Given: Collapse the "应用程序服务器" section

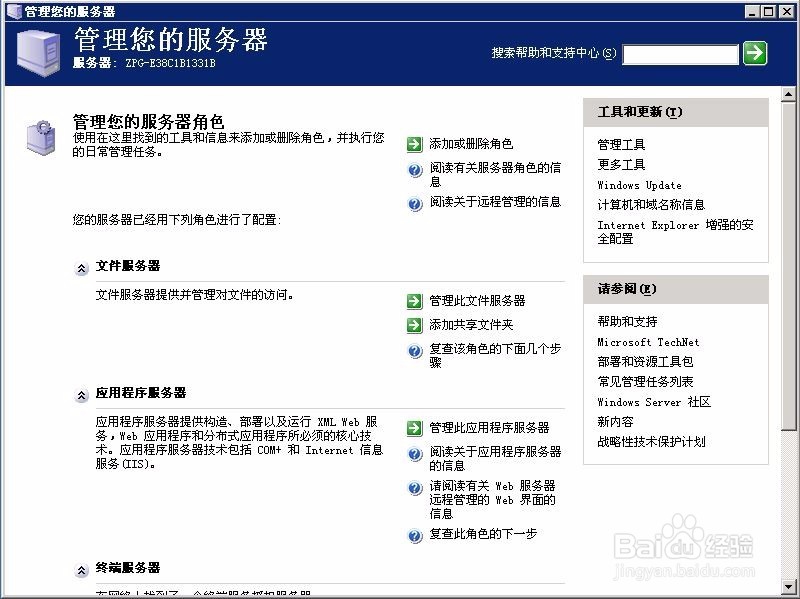Looking at the screenshot, I should click(x=81, y=393).
